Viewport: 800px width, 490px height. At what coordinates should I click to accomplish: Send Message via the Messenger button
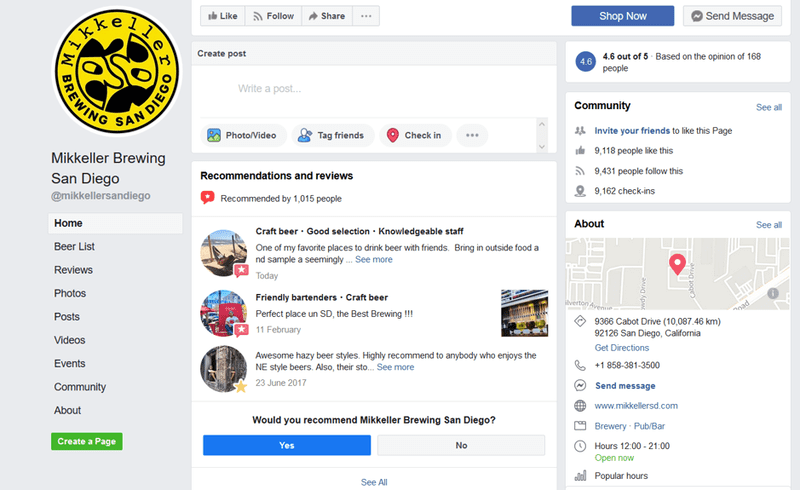point(732,16)
